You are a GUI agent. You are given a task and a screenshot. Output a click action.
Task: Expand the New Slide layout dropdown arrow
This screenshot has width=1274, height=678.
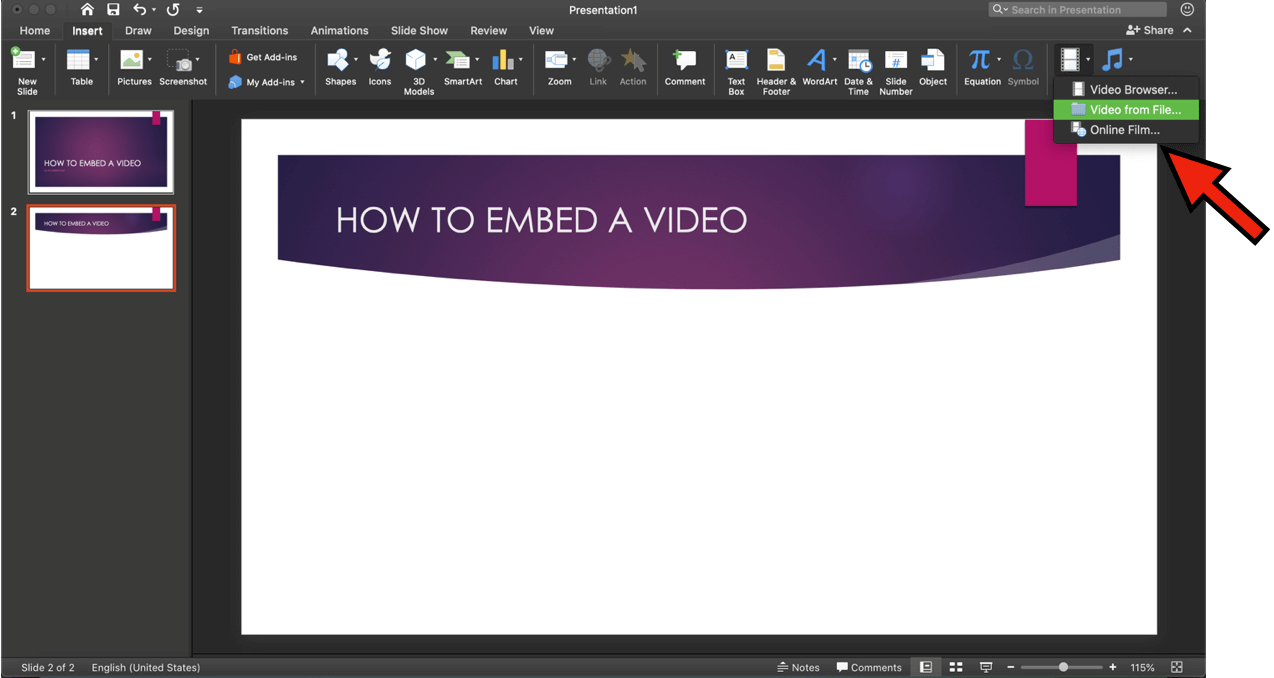43,60
